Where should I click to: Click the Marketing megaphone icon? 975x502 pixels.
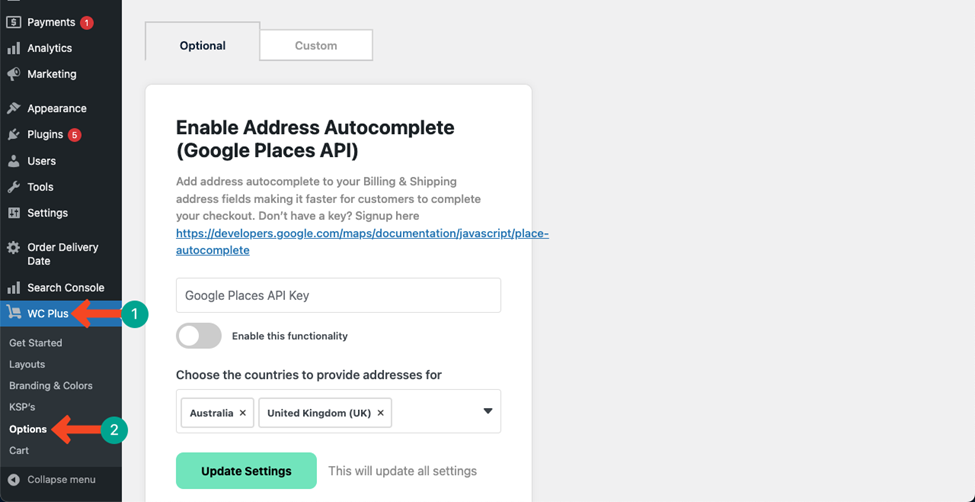coord(14,74)
